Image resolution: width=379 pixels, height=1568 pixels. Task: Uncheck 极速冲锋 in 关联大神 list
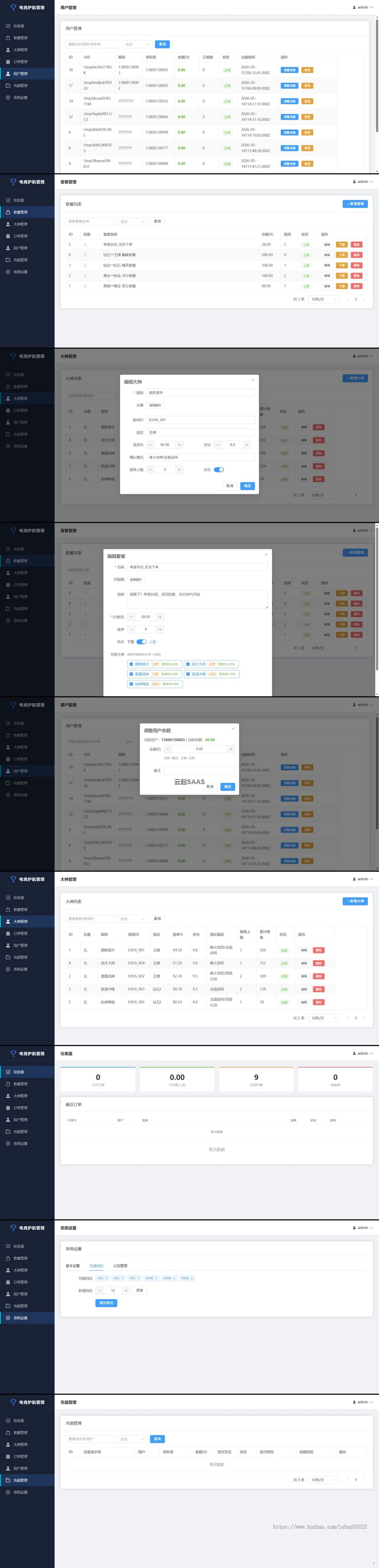[x=187, y=674]
